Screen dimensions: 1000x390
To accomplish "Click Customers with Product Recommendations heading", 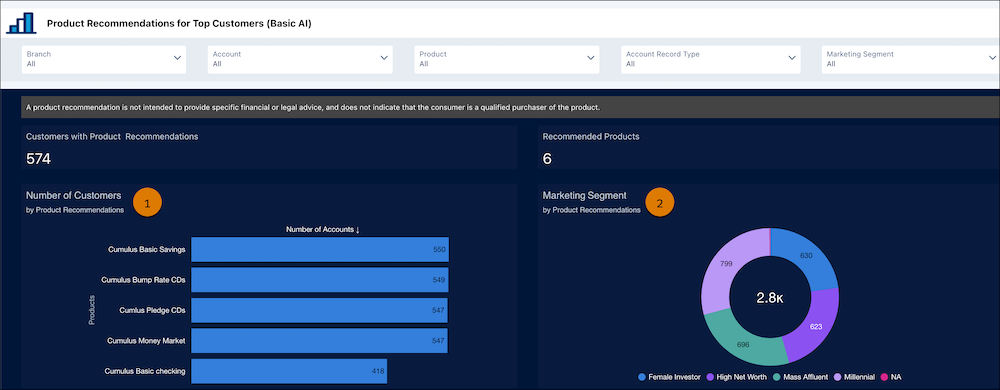I will 112,136.
